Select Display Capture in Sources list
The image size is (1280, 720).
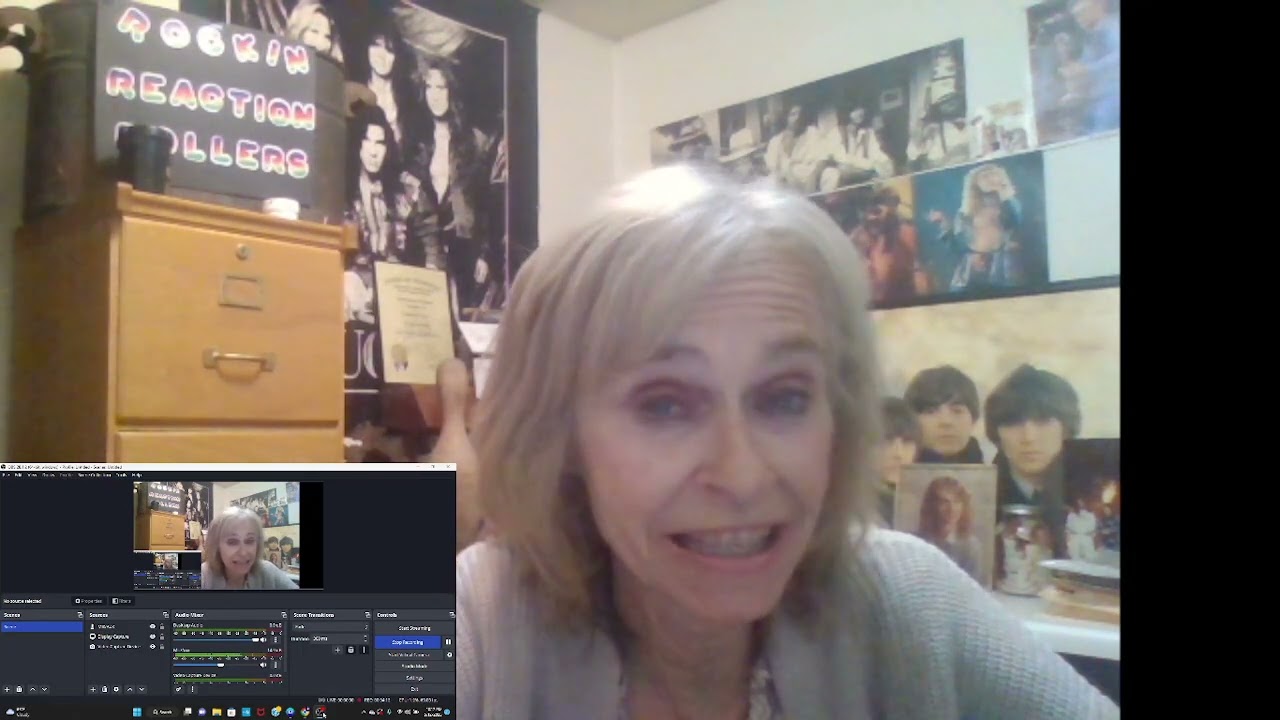(113, 637)
